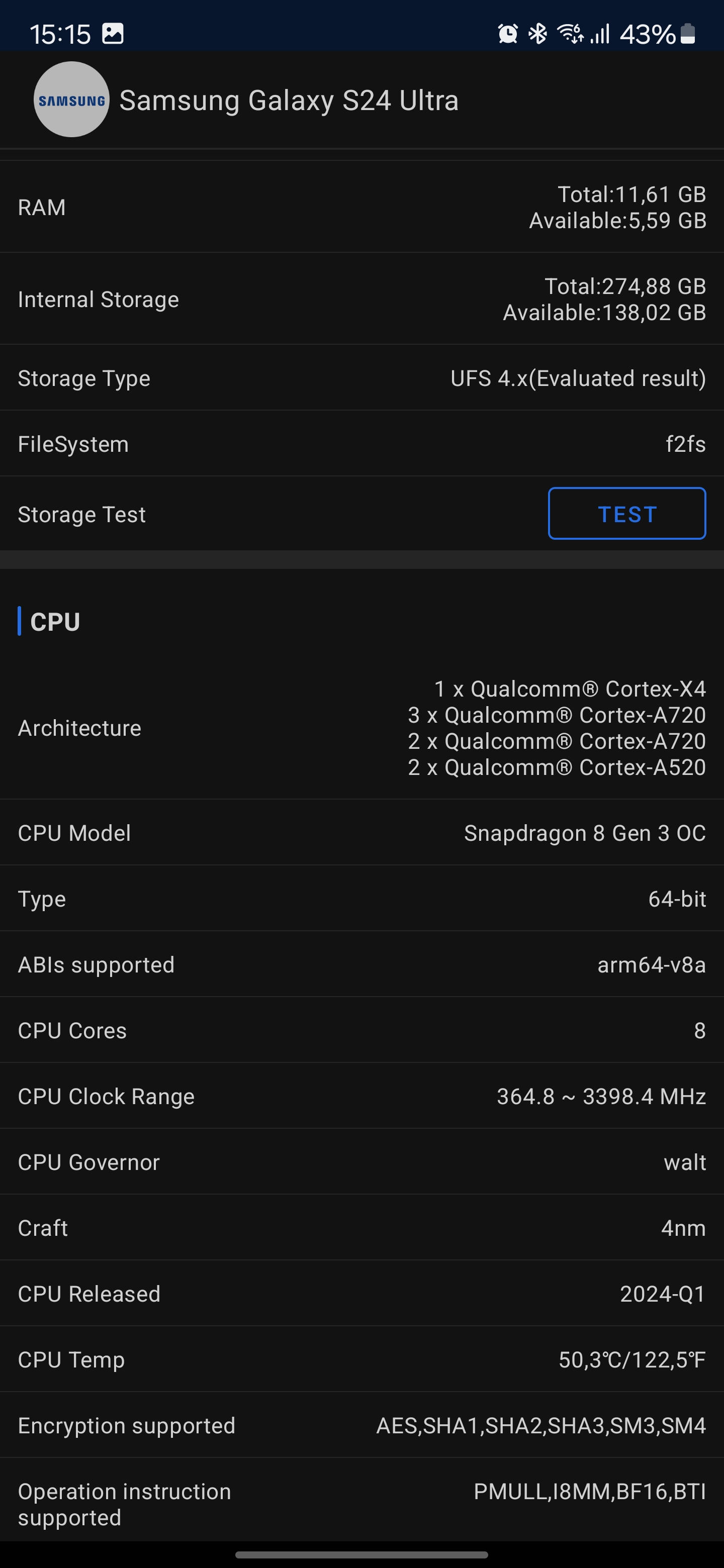Tap the alarm icon in status bar
The image size is (724, 1568).
click(x=508, y=34)
